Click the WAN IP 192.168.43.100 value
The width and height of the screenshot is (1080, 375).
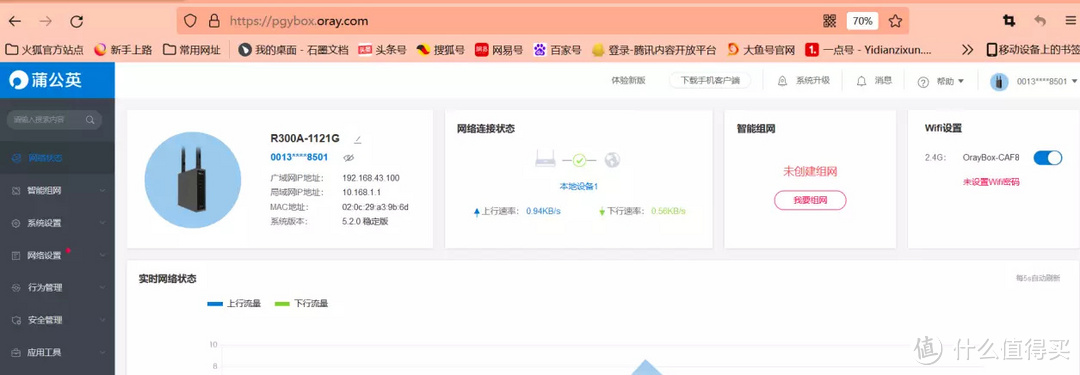371,178
